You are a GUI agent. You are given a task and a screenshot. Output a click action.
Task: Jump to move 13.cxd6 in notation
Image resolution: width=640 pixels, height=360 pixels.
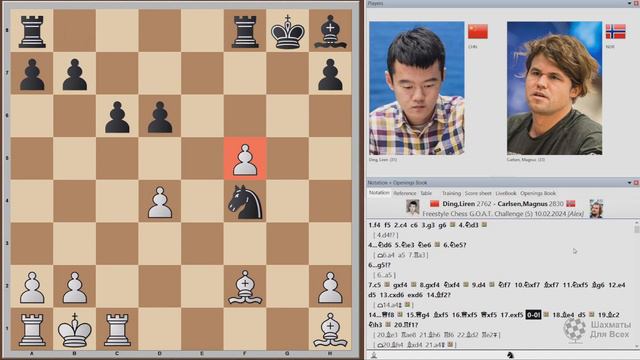pyautogui.click(x=392, y=295)
